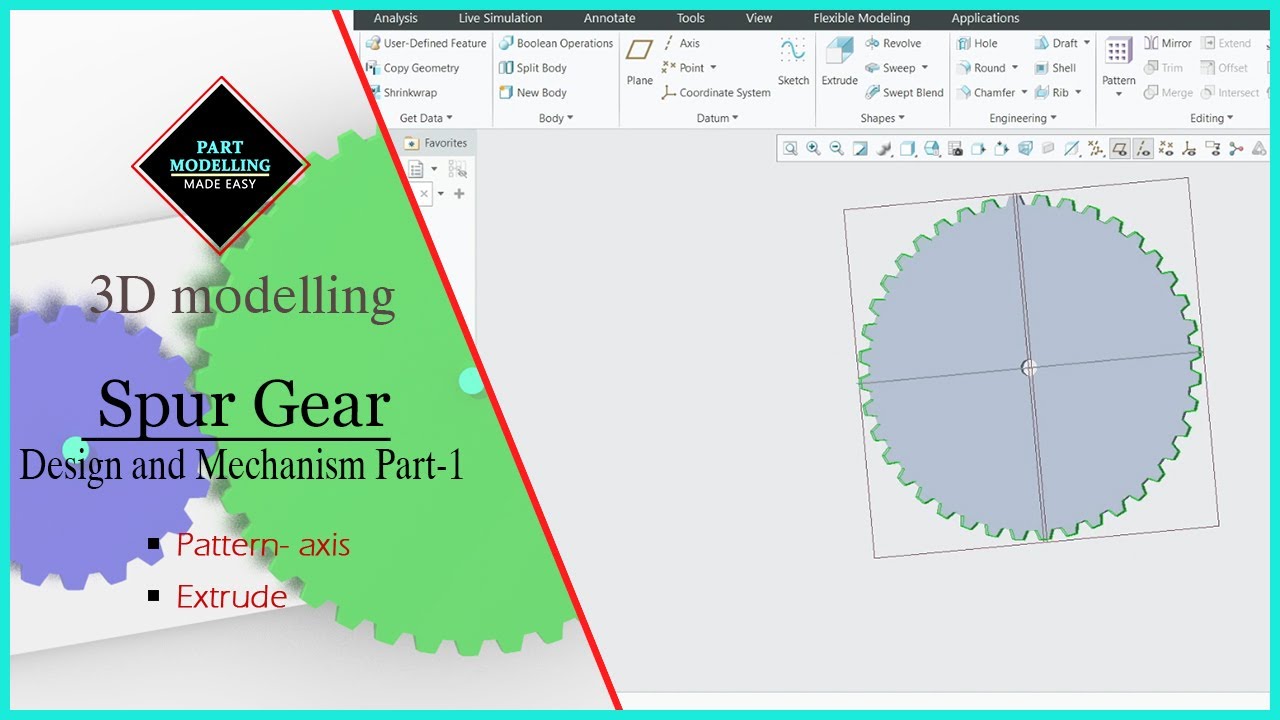The height and width of the screenshot is (720, 1280).
Task: Select Split Body
Action: [x=533, y=68]
